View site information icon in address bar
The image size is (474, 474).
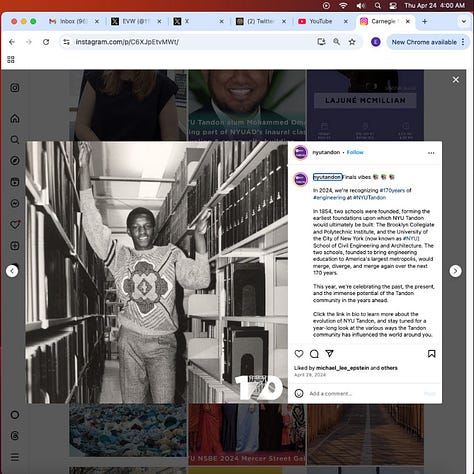[67, 42]
